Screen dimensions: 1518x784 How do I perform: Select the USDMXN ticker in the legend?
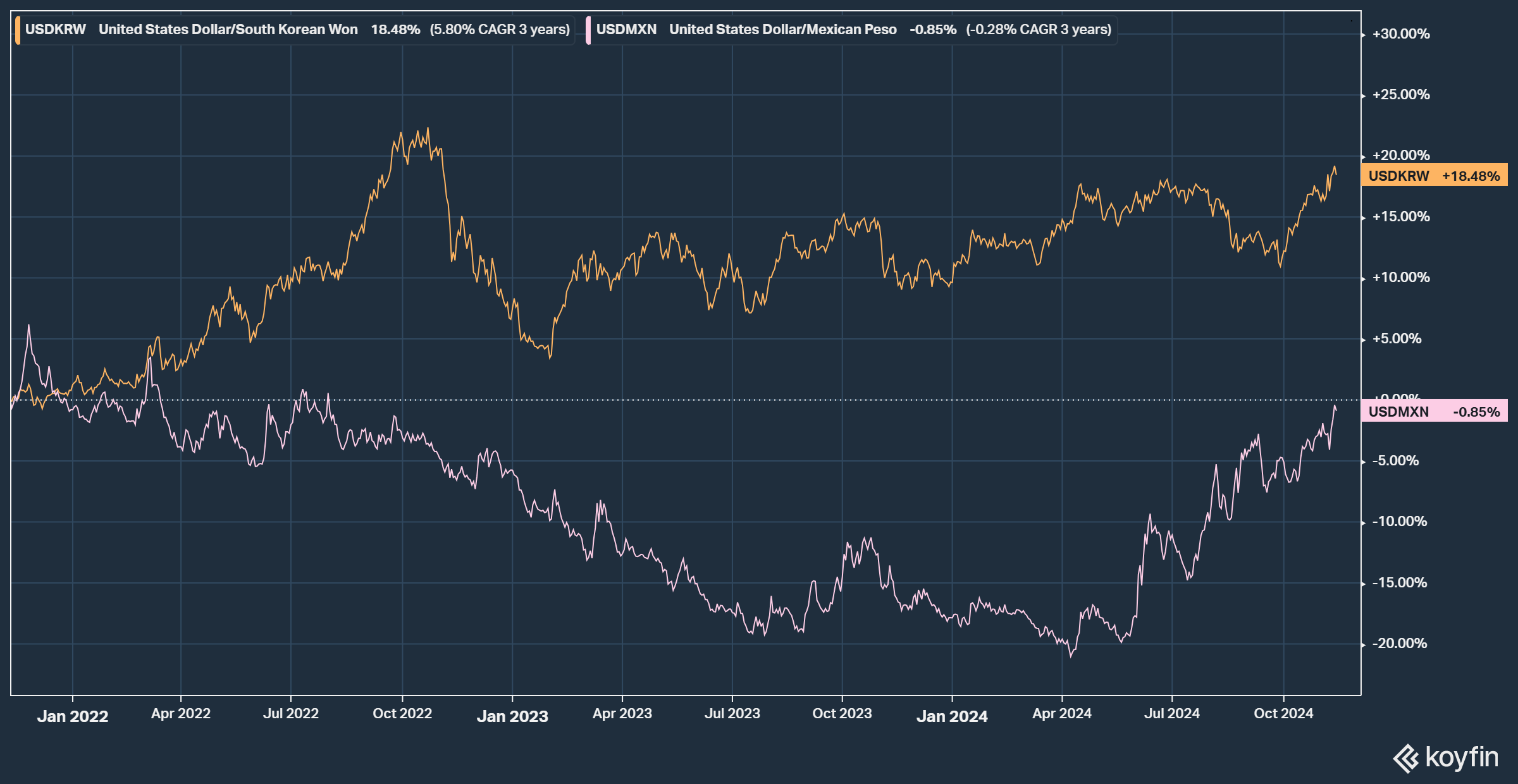[626, 30]
